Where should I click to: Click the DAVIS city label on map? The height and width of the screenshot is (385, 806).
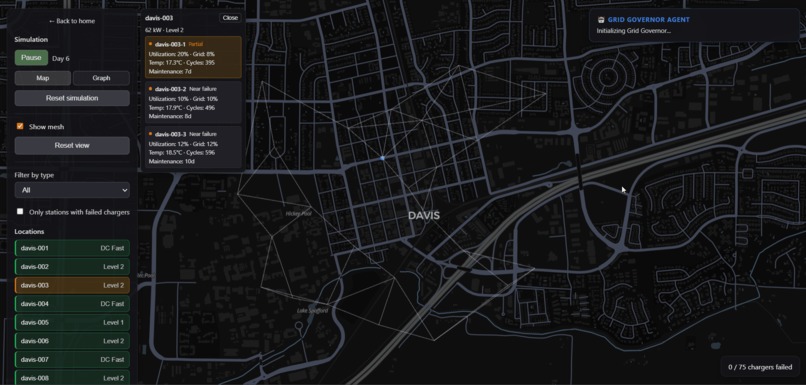pyautogui.click(x=424, y=215)
